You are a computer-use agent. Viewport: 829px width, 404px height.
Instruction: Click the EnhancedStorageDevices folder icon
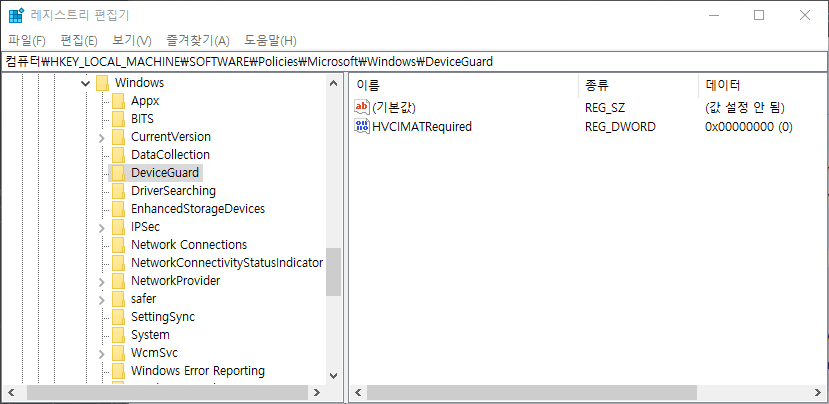pos(118,208)
